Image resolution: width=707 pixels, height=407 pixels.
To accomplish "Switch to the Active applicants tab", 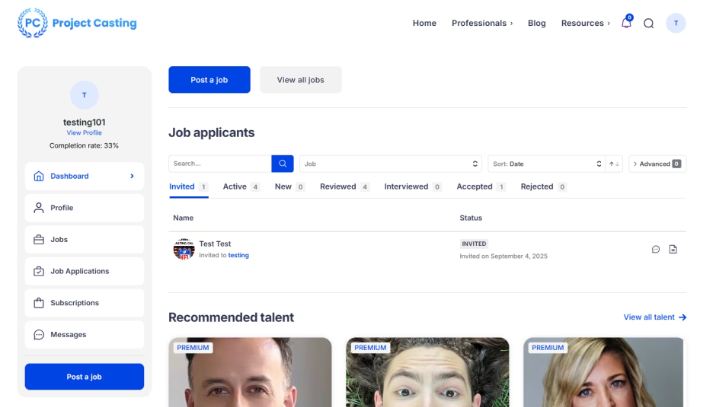I will click(x=240, y=186).
